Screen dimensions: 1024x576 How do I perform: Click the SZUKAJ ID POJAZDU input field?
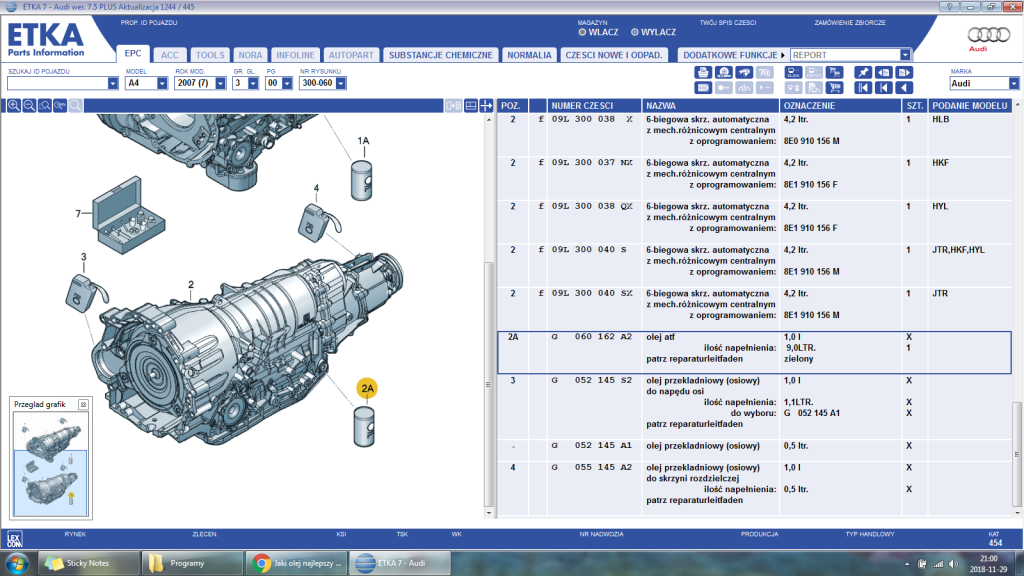57,84
